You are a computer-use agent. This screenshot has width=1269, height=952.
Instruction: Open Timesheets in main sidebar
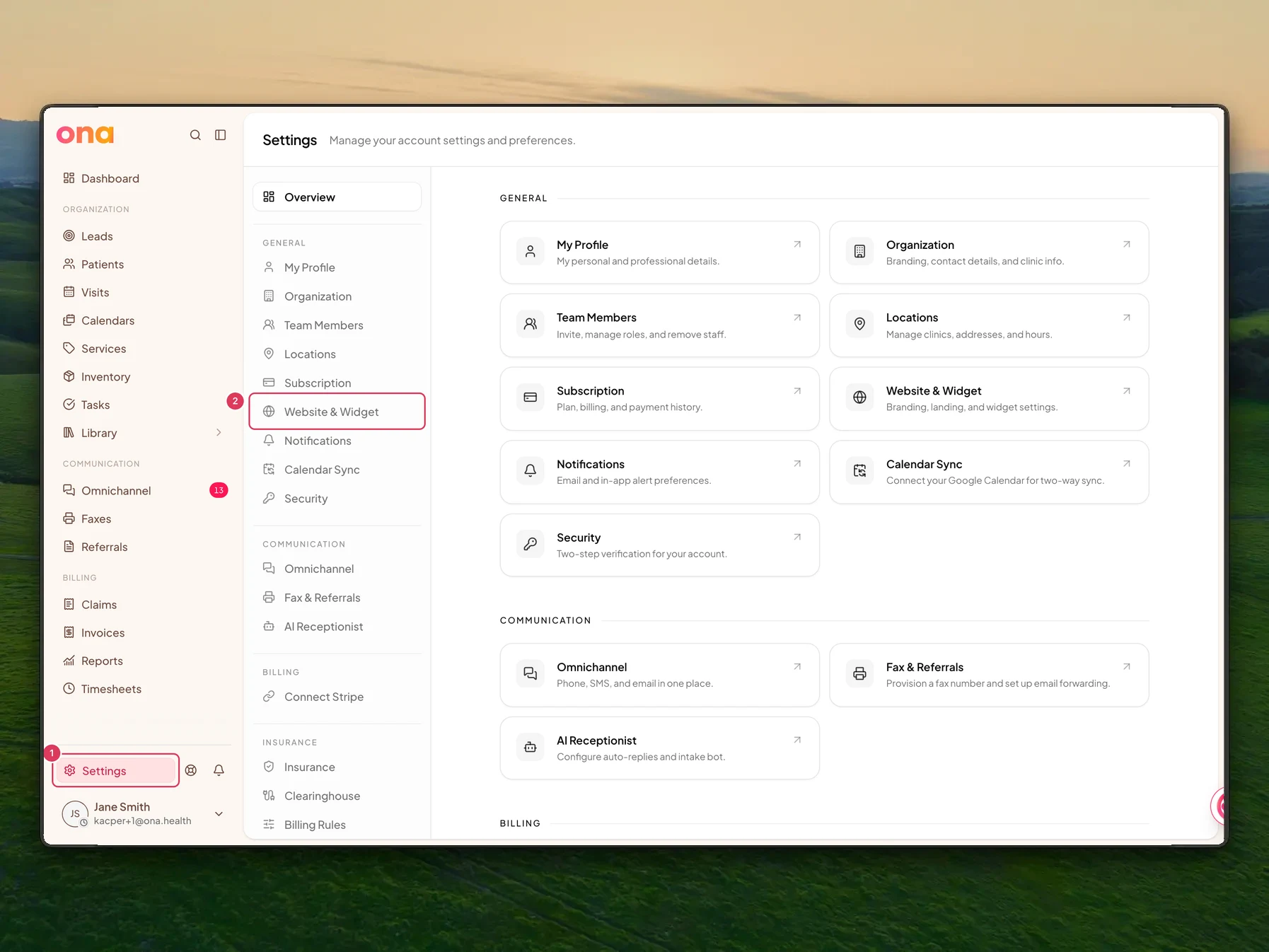pyautogui.click(x=144, y=689)
